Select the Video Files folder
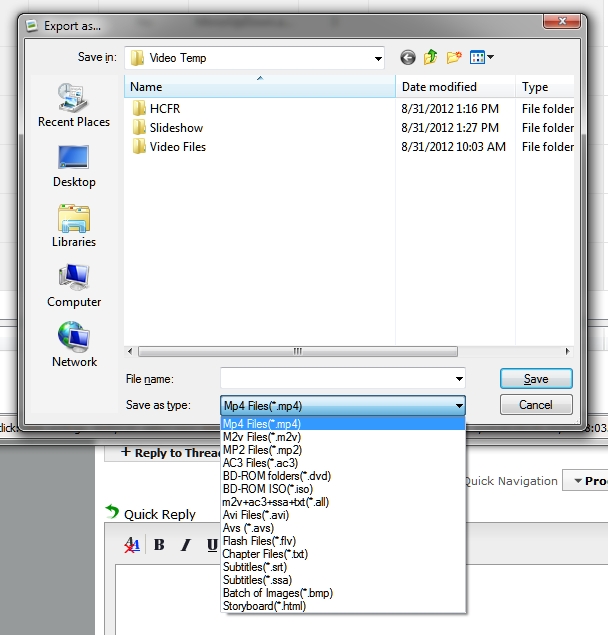The image size is (608, 635). coord(169,147)
